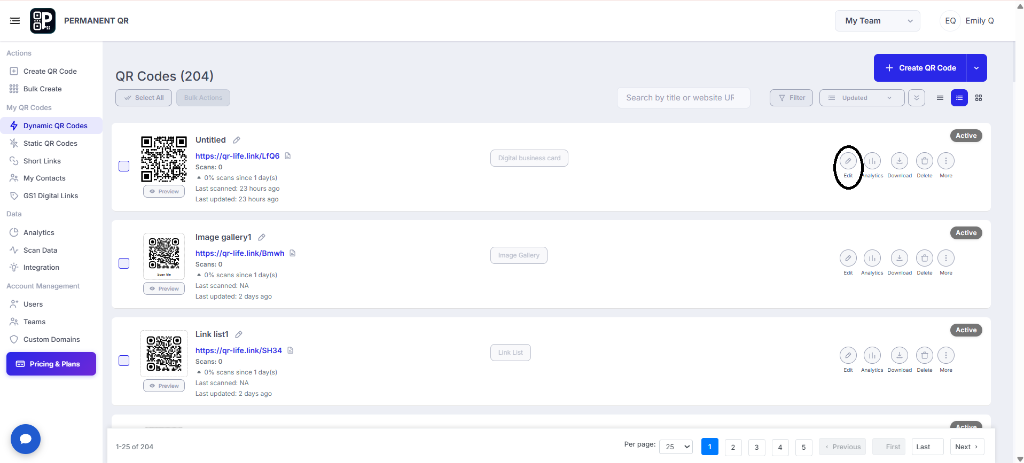The width and height of the screenshot is (1024, 463).
Task: Toggle sort direction with double-chevron button
Action: click(916, 98)
